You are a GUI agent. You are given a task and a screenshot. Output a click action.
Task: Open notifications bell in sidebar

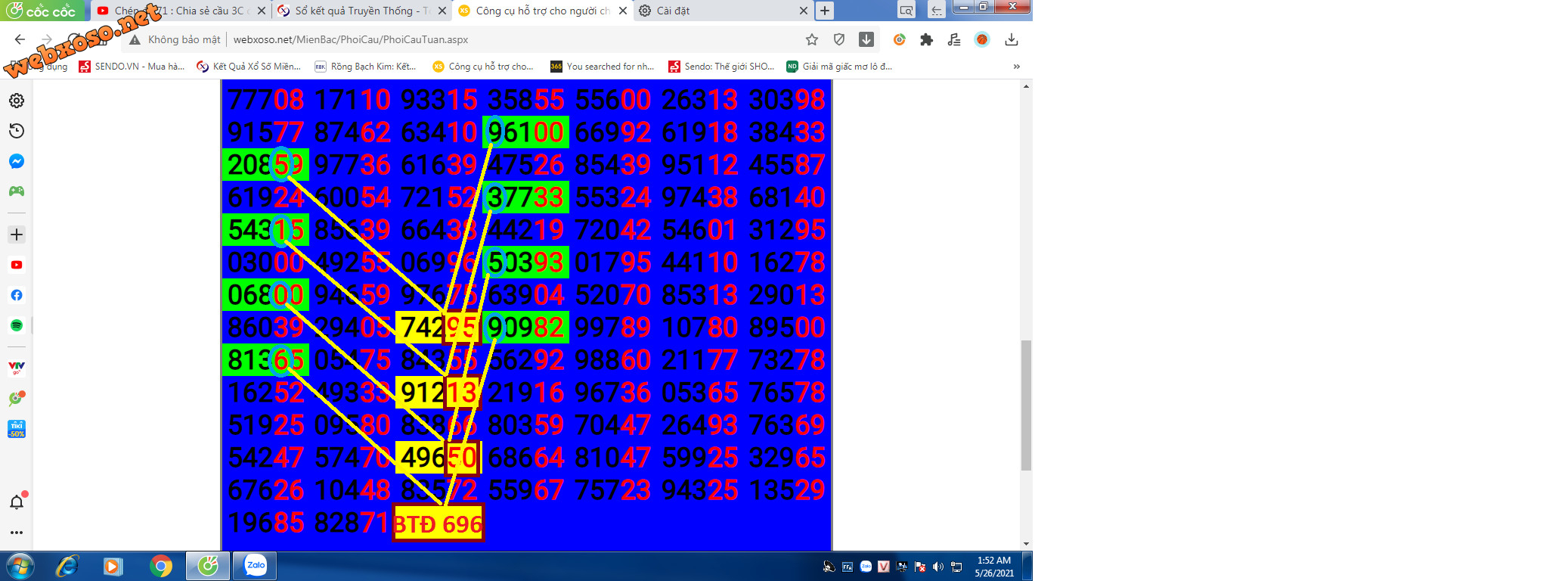point(17,502)
